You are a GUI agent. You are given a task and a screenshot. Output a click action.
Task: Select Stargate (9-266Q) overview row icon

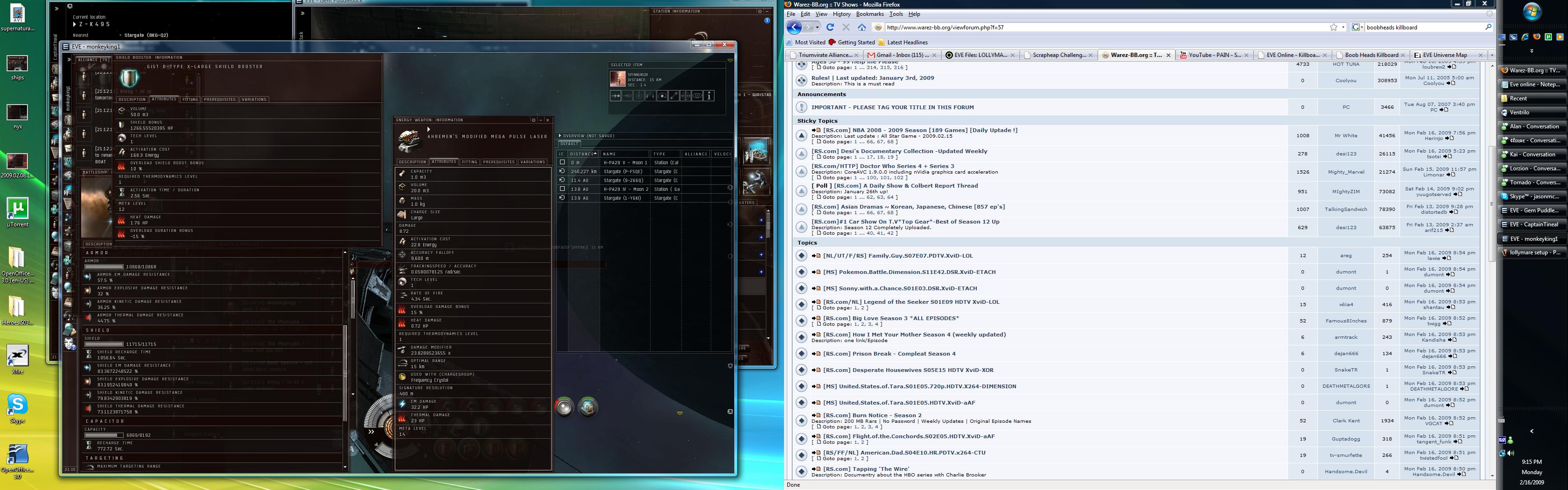coord(562,180)
